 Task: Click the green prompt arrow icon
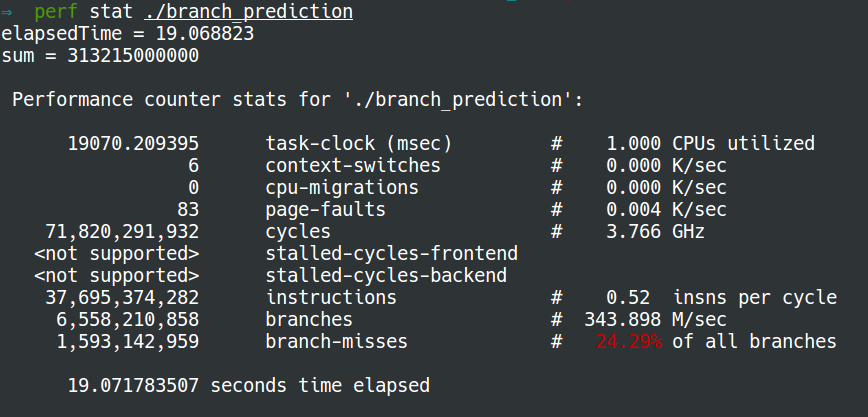[x=6, y=12]
